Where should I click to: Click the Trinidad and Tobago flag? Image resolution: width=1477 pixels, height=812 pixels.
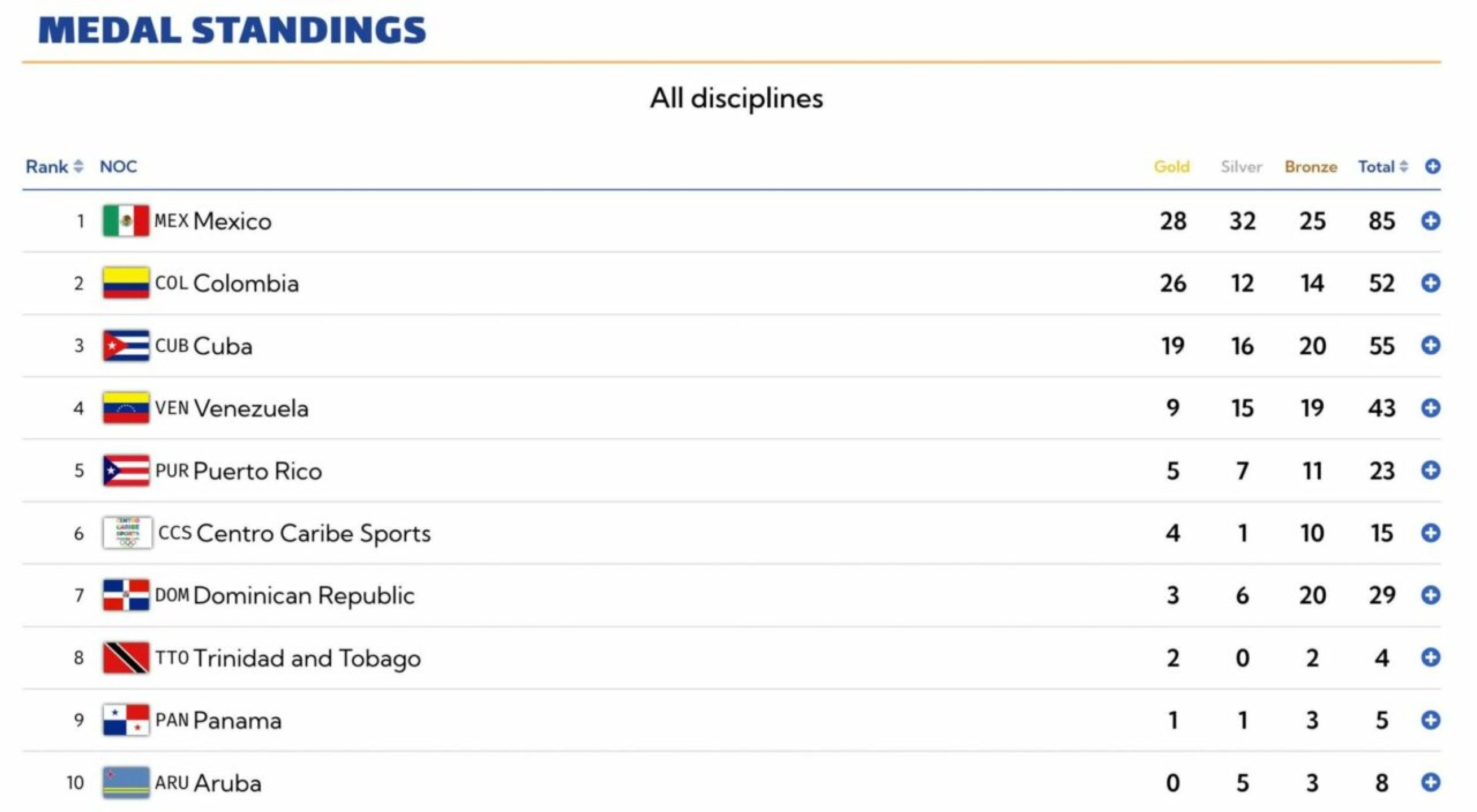[126, 658]
